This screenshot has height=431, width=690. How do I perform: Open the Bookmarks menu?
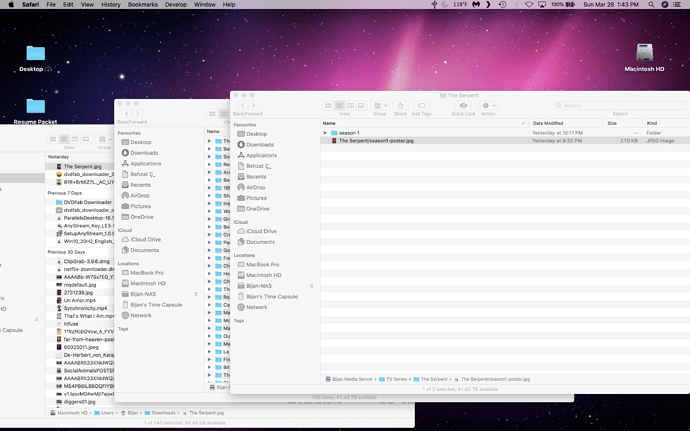pyautogui.click(x=143, y=4)
